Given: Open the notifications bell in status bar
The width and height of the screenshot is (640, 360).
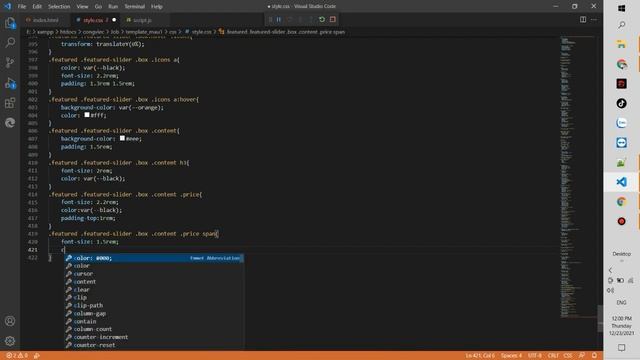Looking at the screenshot, I should tap(594, 356).
